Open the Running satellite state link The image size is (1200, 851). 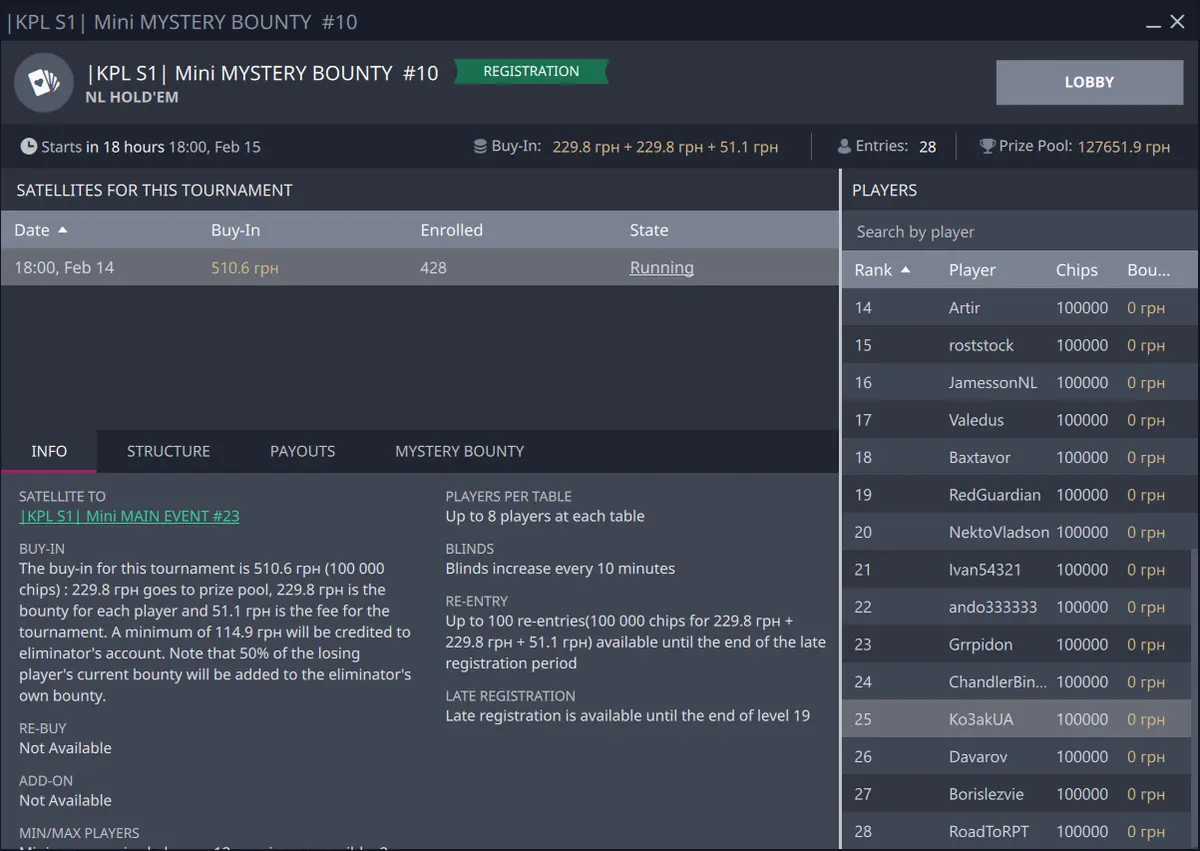tap(661, 268)
